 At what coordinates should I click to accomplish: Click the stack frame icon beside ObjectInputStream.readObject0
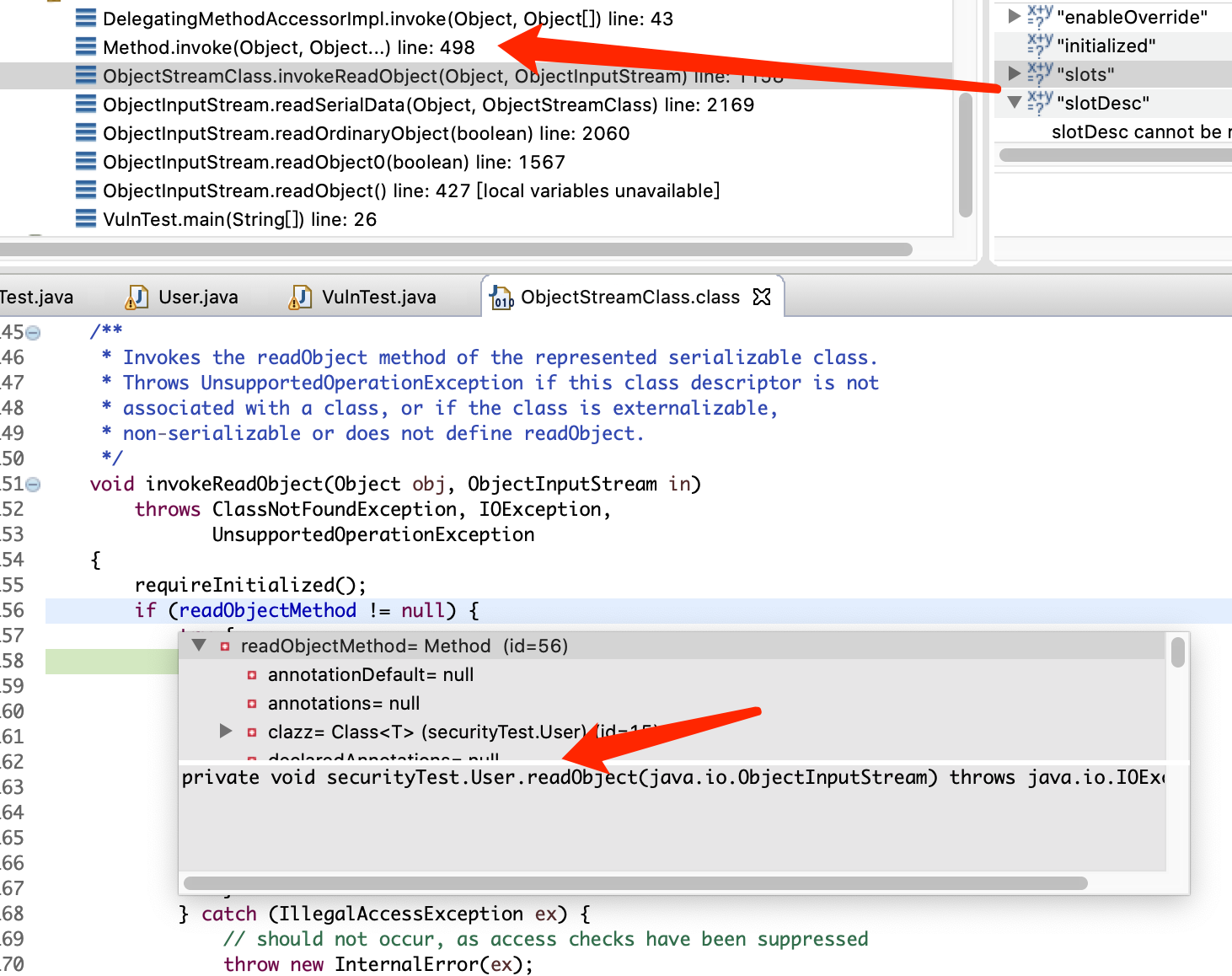pyautogui.click(x=86, y=162)
